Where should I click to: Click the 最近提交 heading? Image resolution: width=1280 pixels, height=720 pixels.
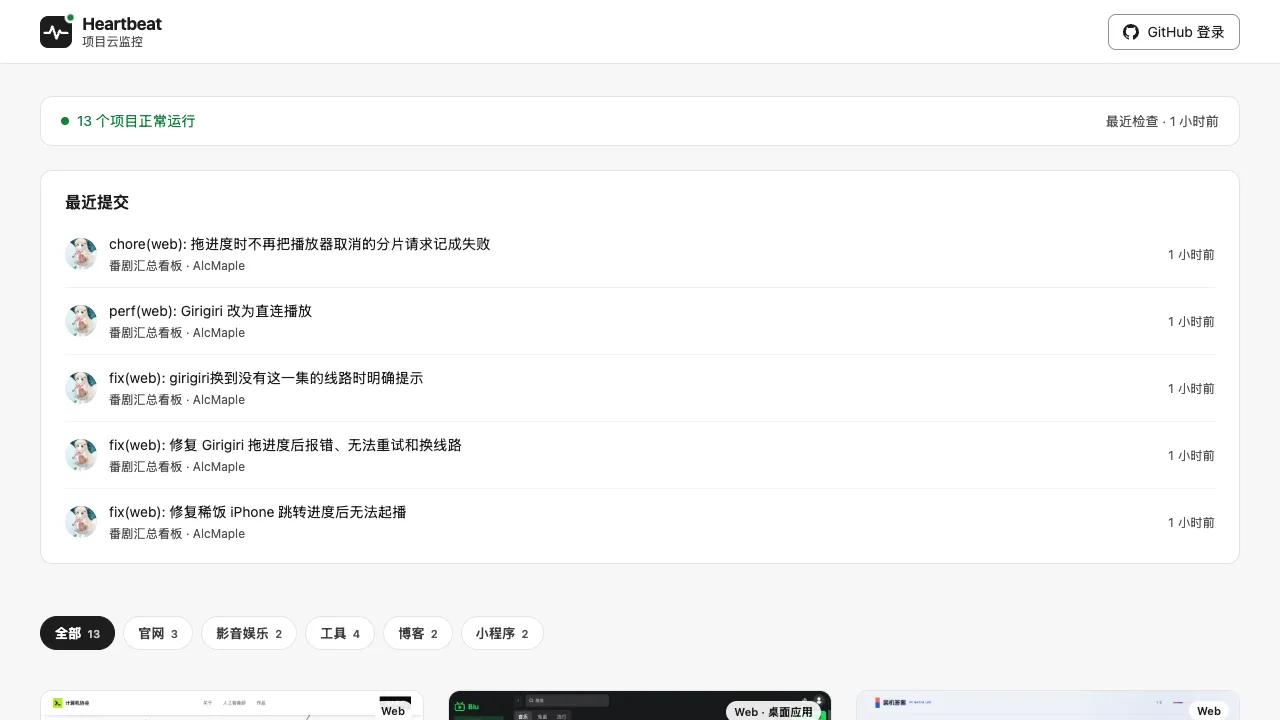pyautogui.click(x=97, y=202)
